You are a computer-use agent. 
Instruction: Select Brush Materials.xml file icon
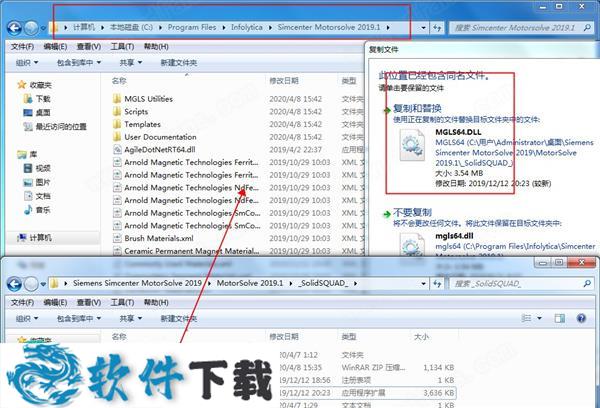click(x=117, y=238)
